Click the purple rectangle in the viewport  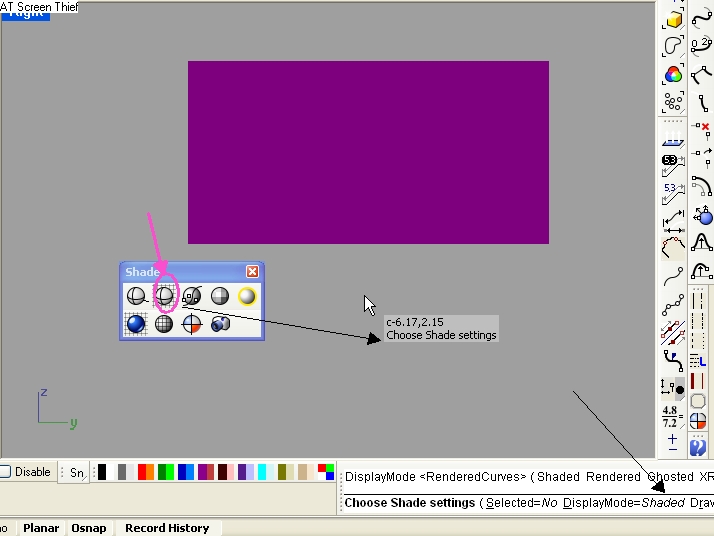368,153
